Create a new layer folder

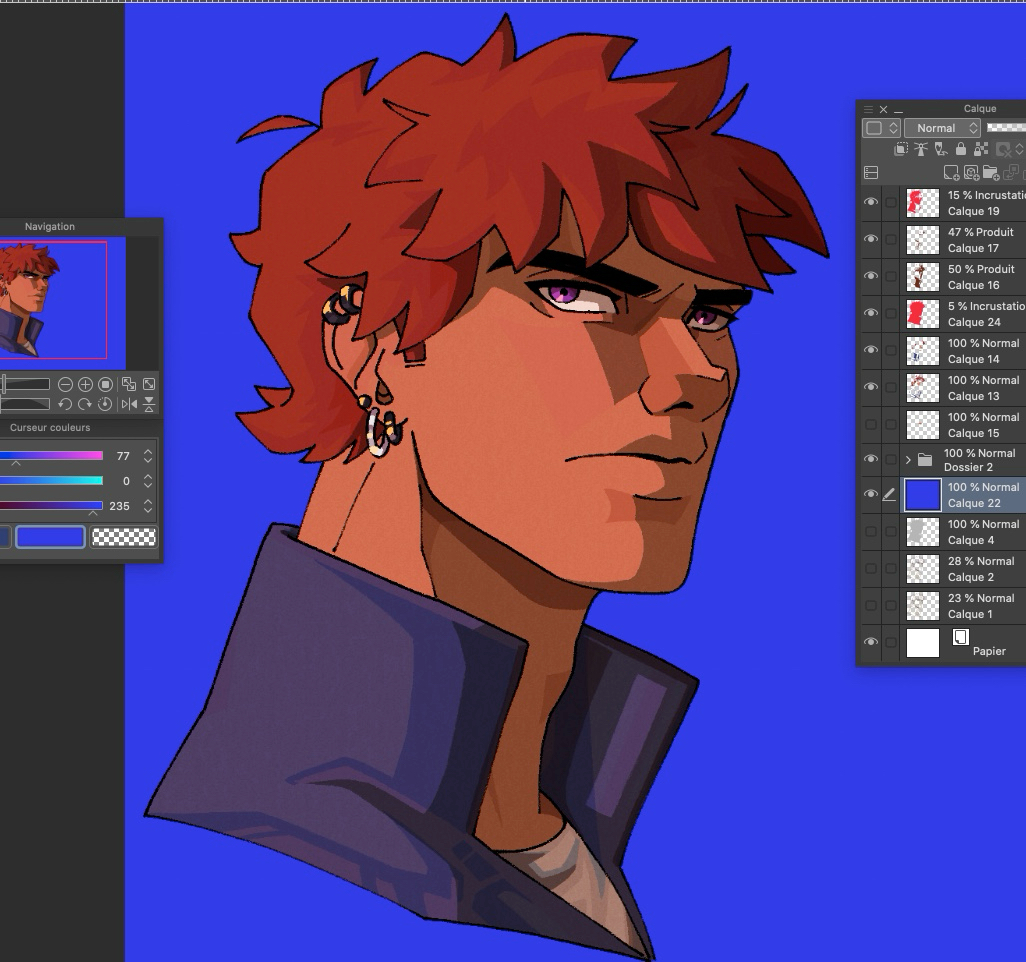991,173
